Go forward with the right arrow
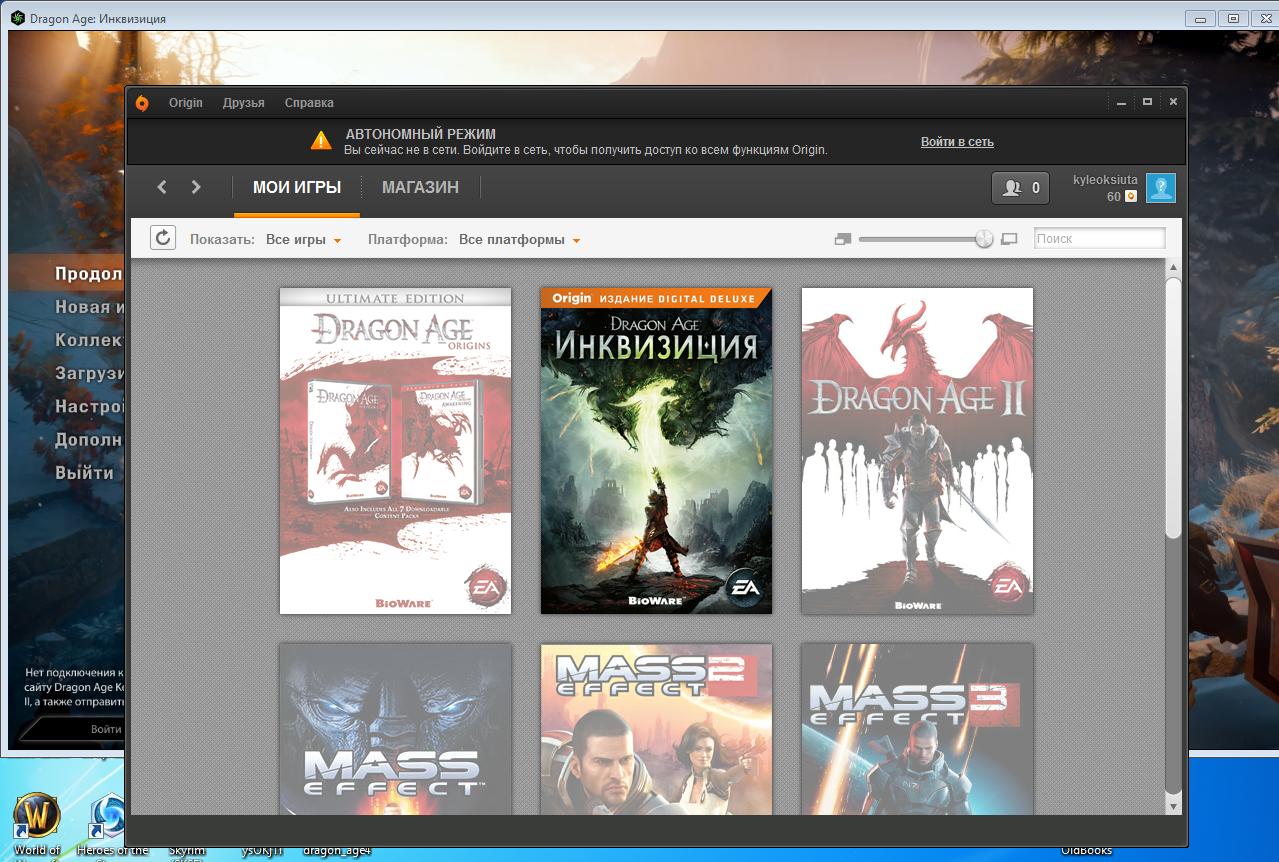The width and height of the screenshot is (1279, 862). pos(196,187)
